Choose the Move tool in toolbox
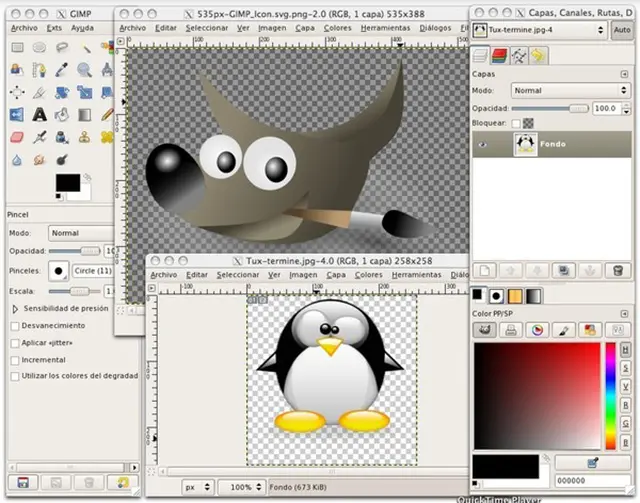Viewport: 640px width, 503px height. [17, 92]
